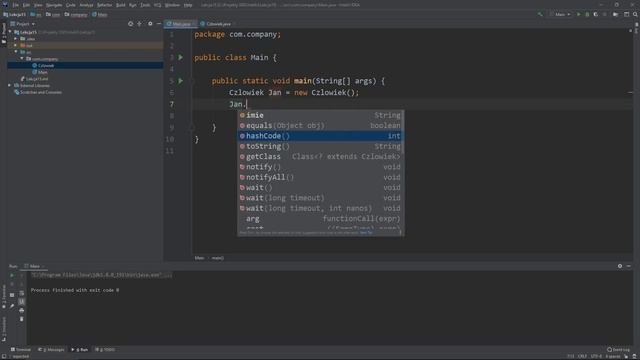
Task: Hide the Project tool window (minus icon)
Action: 159,24
